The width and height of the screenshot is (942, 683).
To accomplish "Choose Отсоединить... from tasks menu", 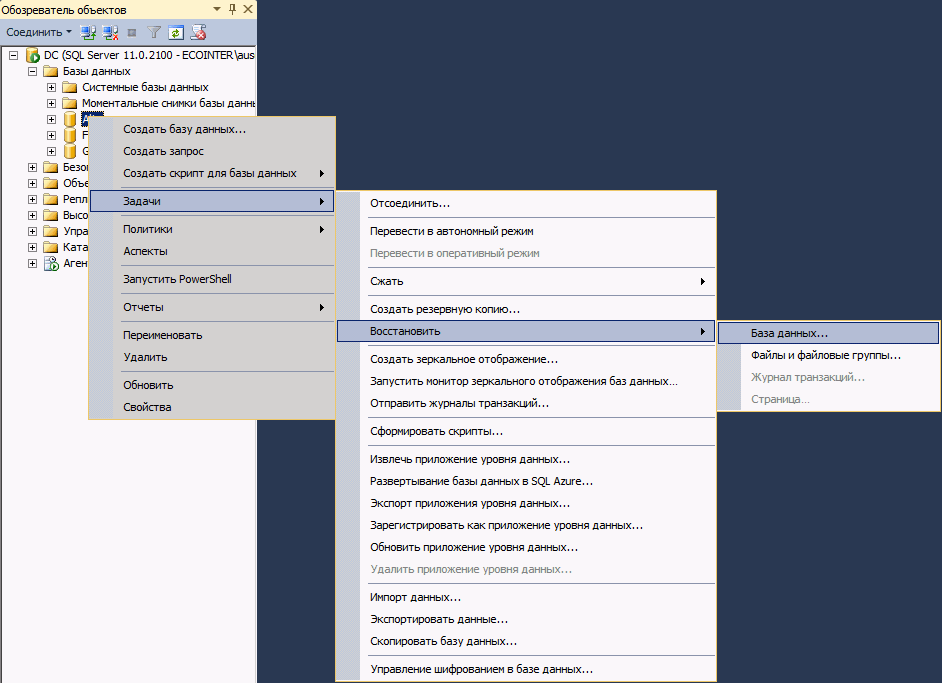I will pyautogui.click(x=410, y=204).
